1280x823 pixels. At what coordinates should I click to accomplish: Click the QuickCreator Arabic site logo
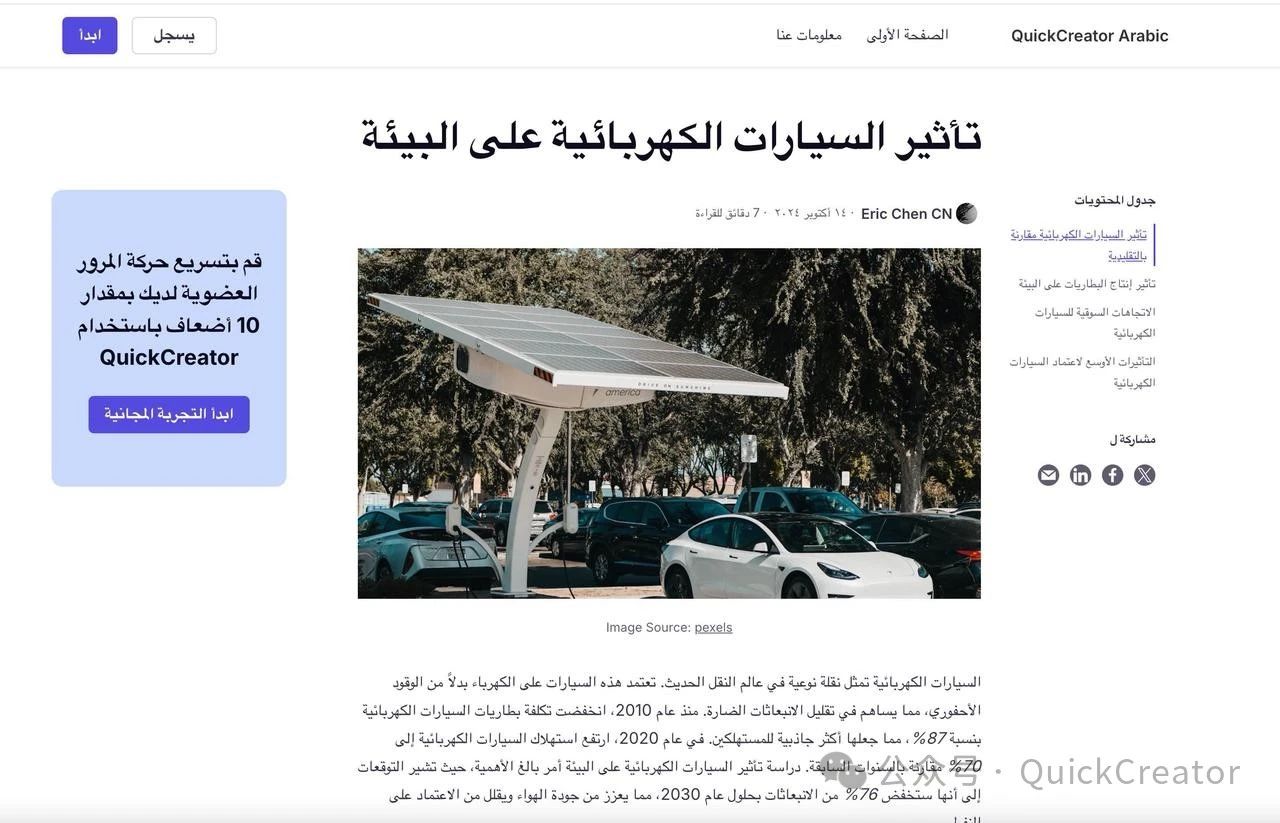coord(1089,36)
